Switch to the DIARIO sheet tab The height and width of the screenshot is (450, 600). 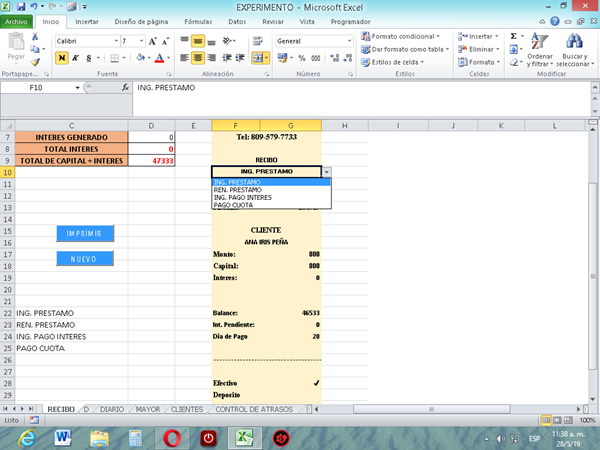pos(113,409)
